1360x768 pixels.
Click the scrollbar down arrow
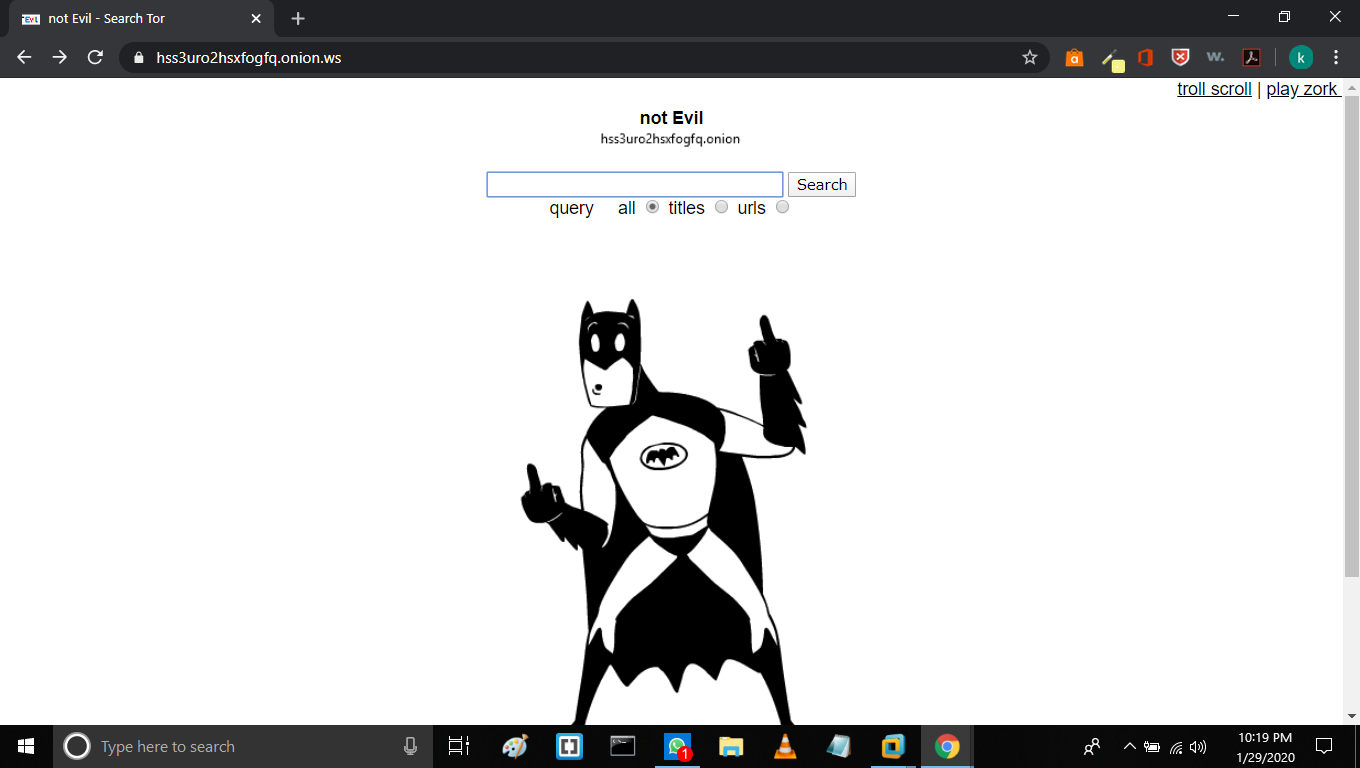point(1352,716)
